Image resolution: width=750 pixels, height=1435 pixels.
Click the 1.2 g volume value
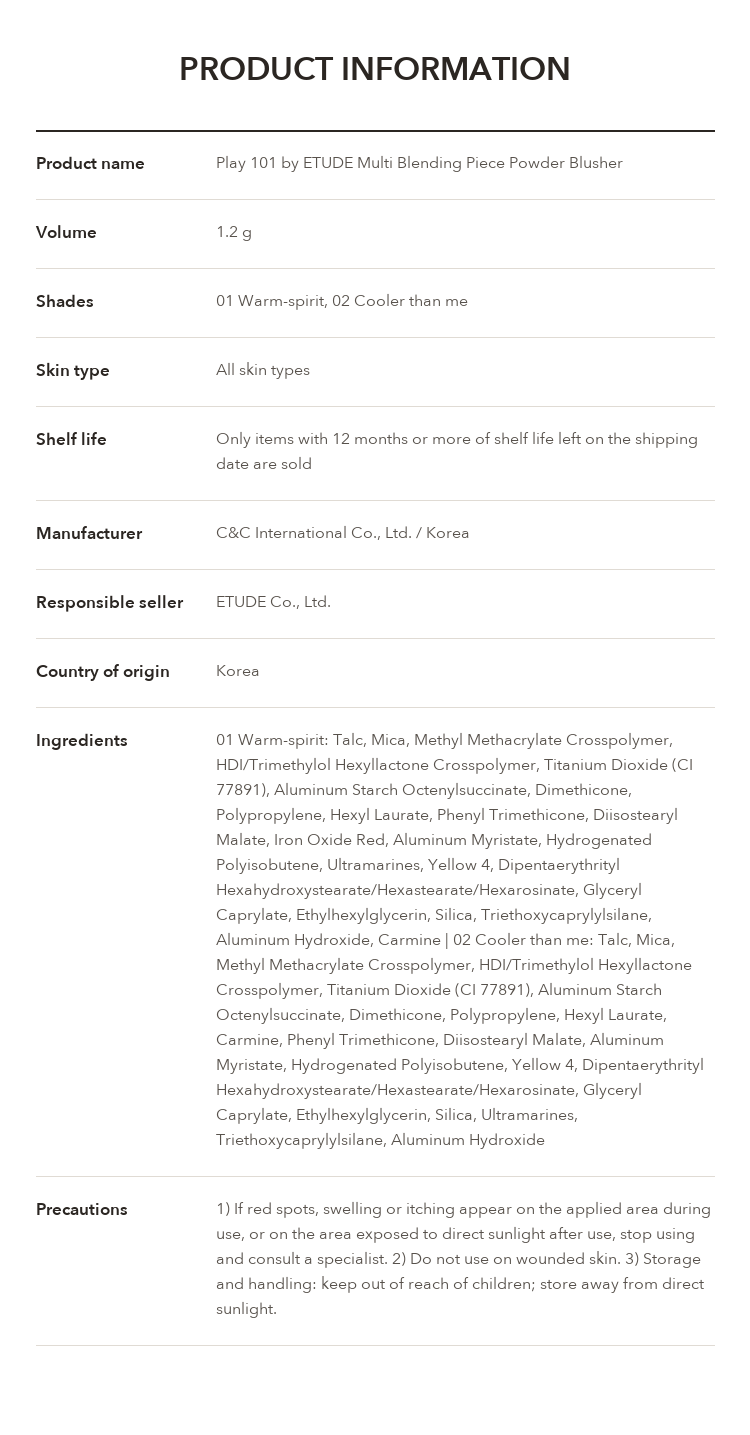coord(234,232)
